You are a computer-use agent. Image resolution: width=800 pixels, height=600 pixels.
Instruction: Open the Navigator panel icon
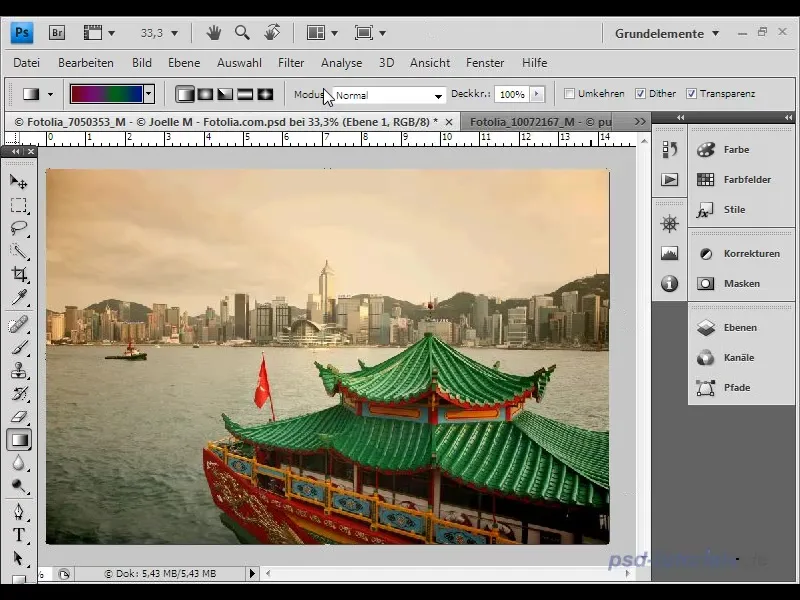coord(669,223)
